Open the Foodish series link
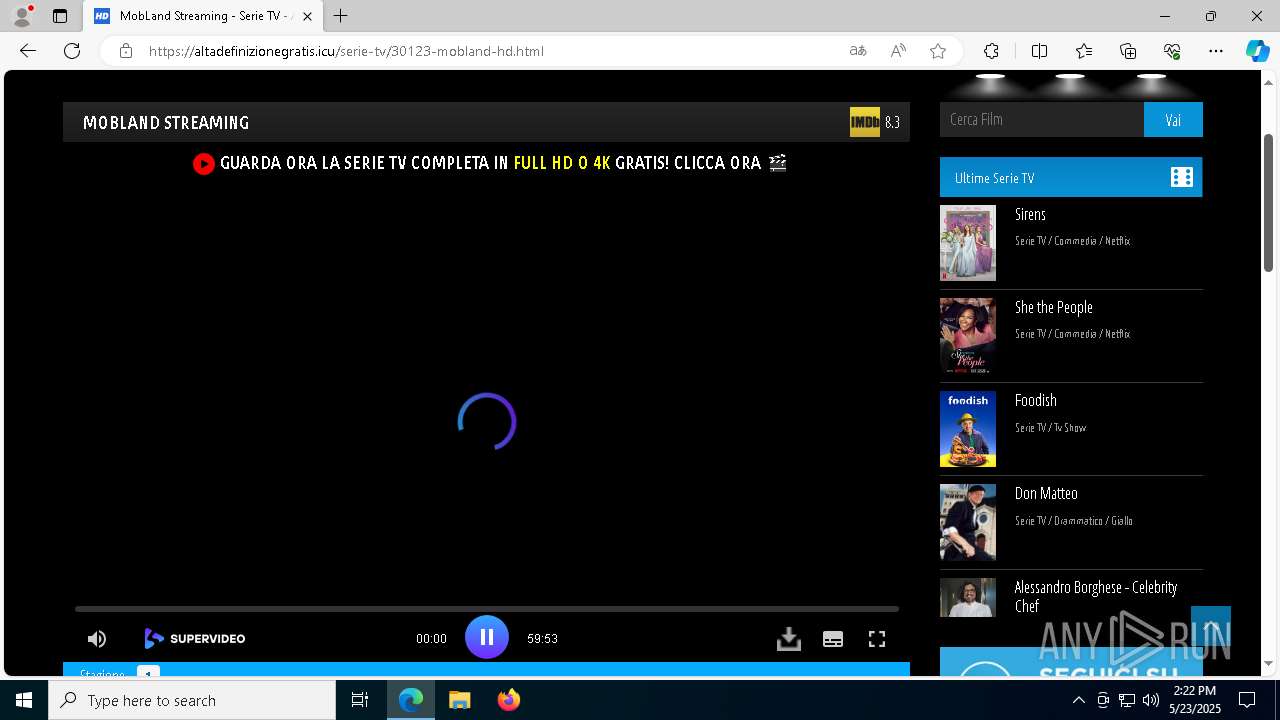The height and width of the screenshot is (720, 1280). pos(1036,400)
